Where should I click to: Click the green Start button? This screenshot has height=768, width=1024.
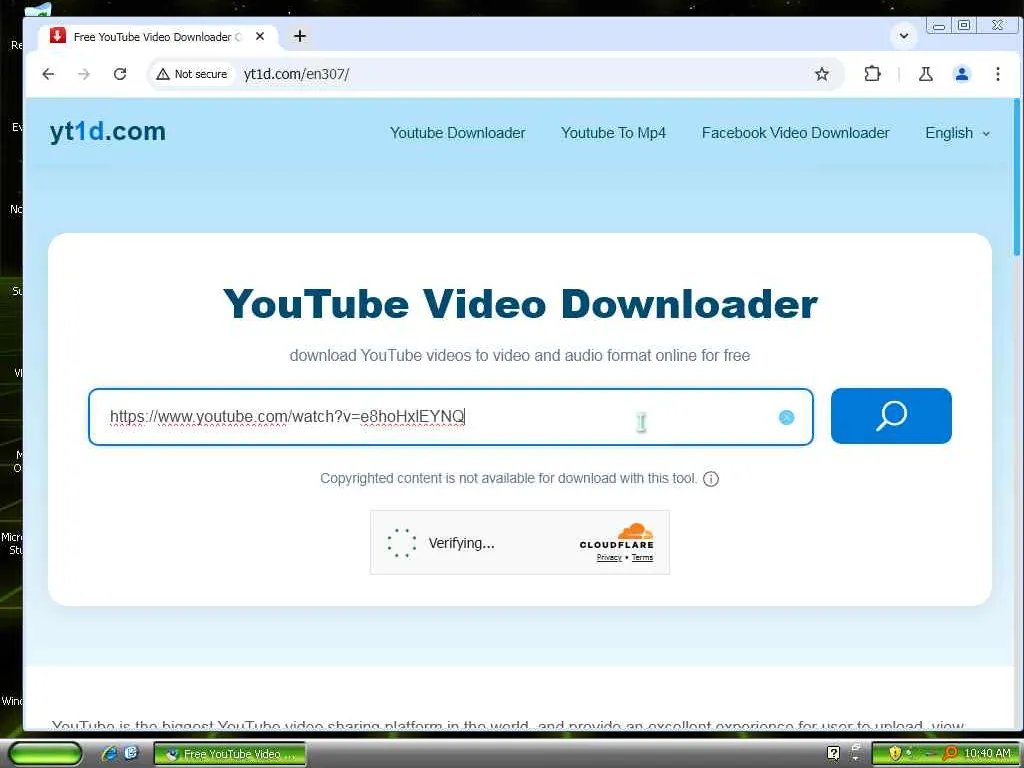(x=44, y=754)
